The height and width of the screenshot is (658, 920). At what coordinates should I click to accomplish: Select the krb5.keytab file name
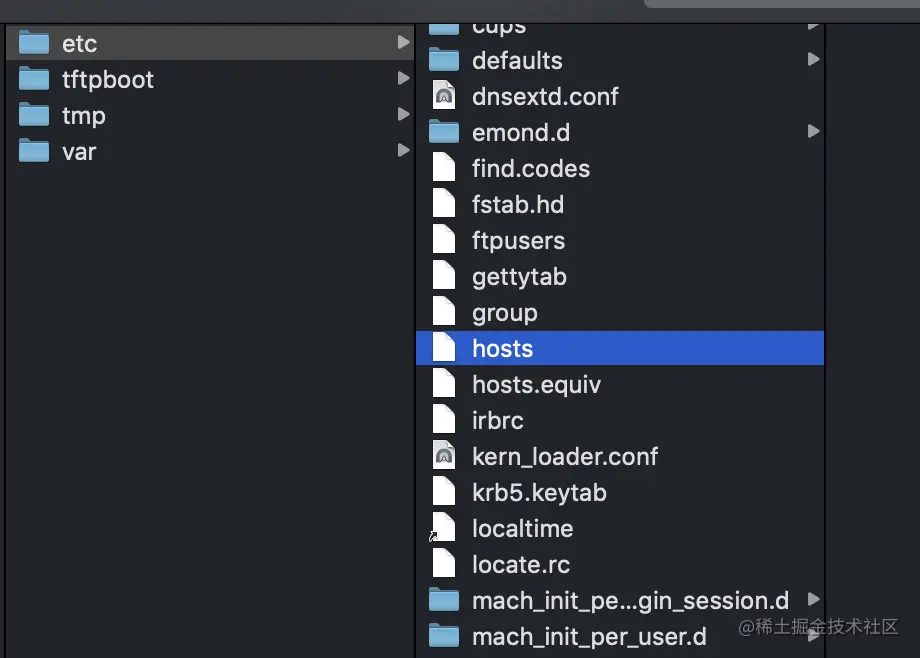pyautogui.click(x=539, y=493)
